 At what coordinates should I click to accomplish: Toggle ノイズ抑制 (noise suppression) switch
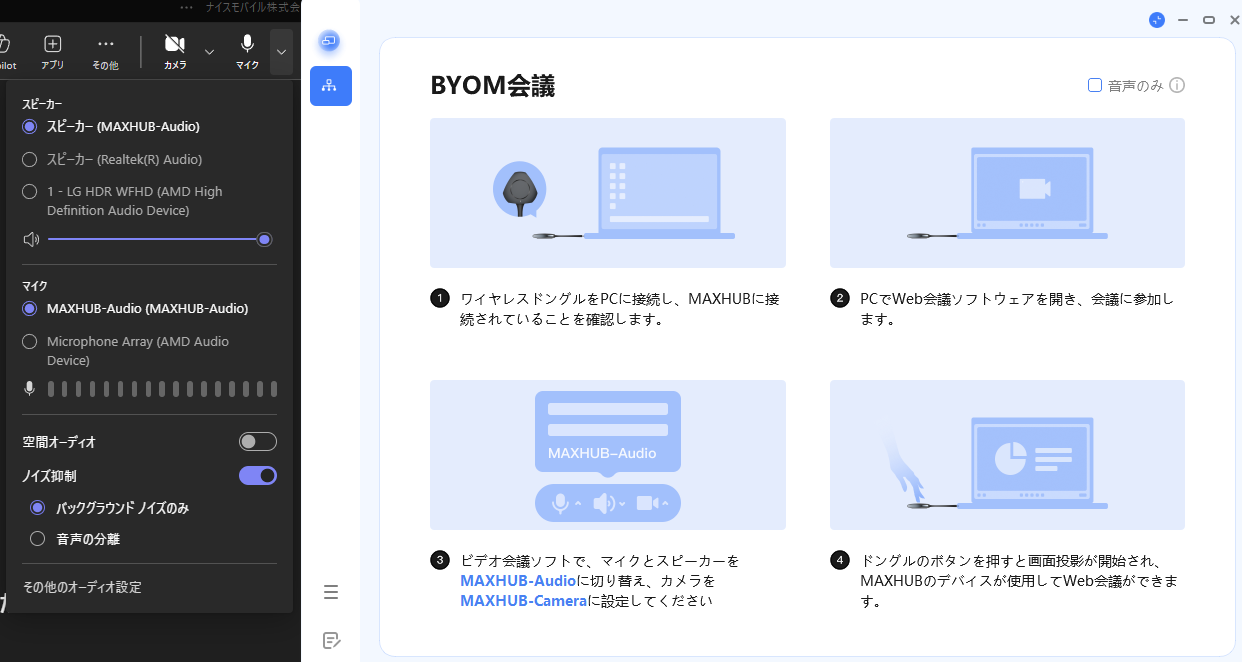point(258,475)
